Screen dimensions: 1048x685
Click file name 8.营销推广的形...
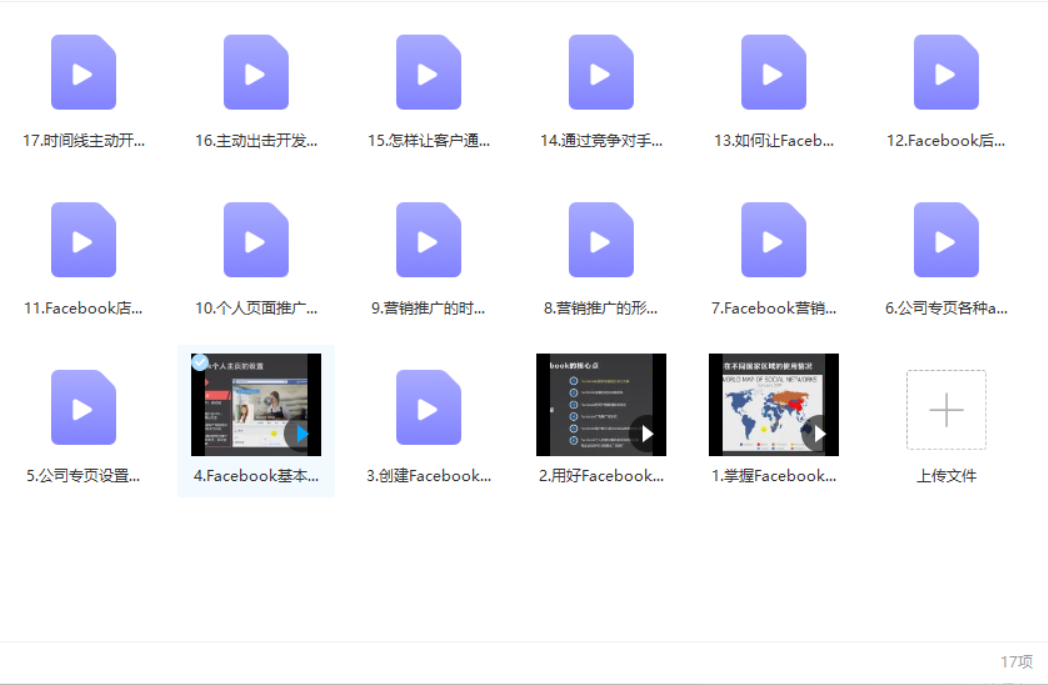point(601,309)
